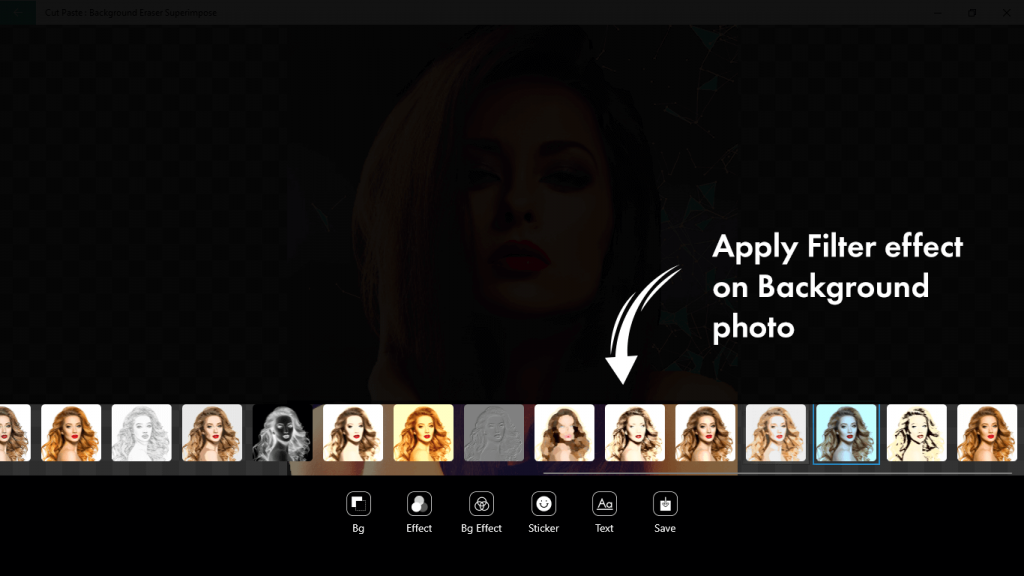This screenshot has width=1024, height=576.
Task: Apply the gray emboss filter thumbnail
Action: point(494,432)
